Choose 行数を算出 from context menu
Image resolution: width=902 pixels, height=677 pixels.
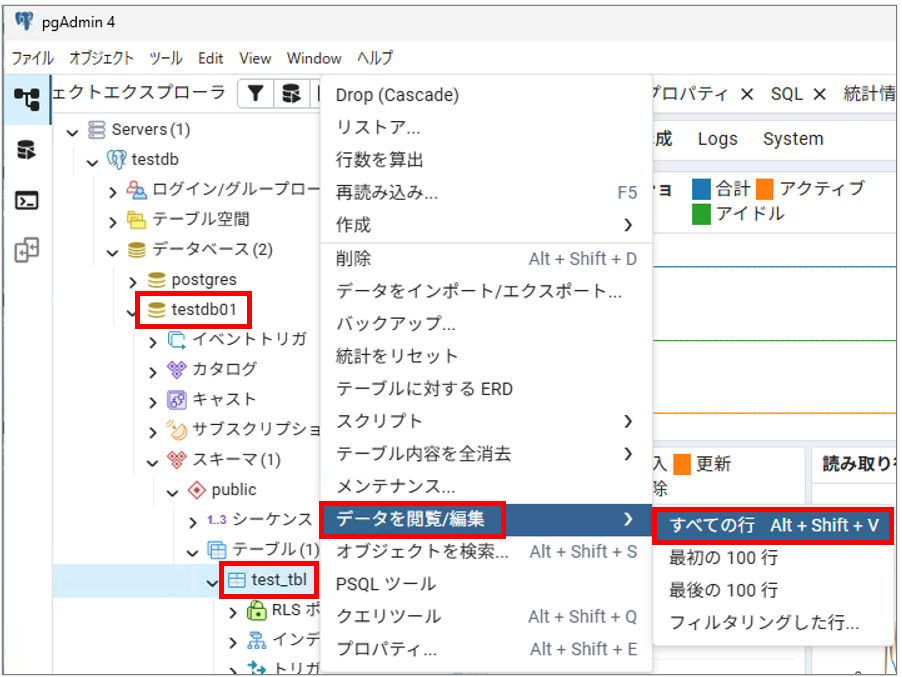[x=486, y=159]
